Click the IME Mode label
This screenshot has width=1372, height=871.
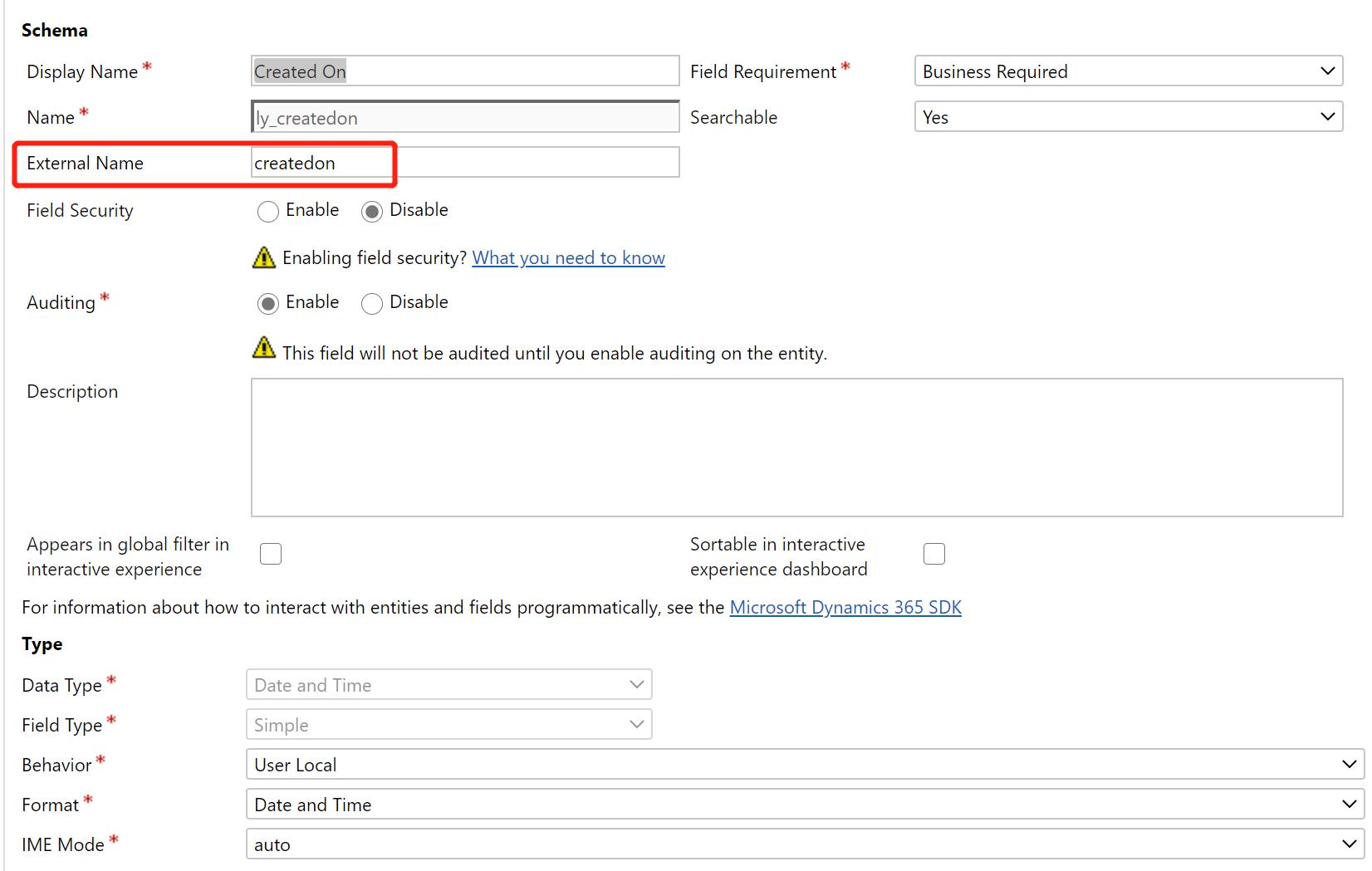click(x=63, y=845)
